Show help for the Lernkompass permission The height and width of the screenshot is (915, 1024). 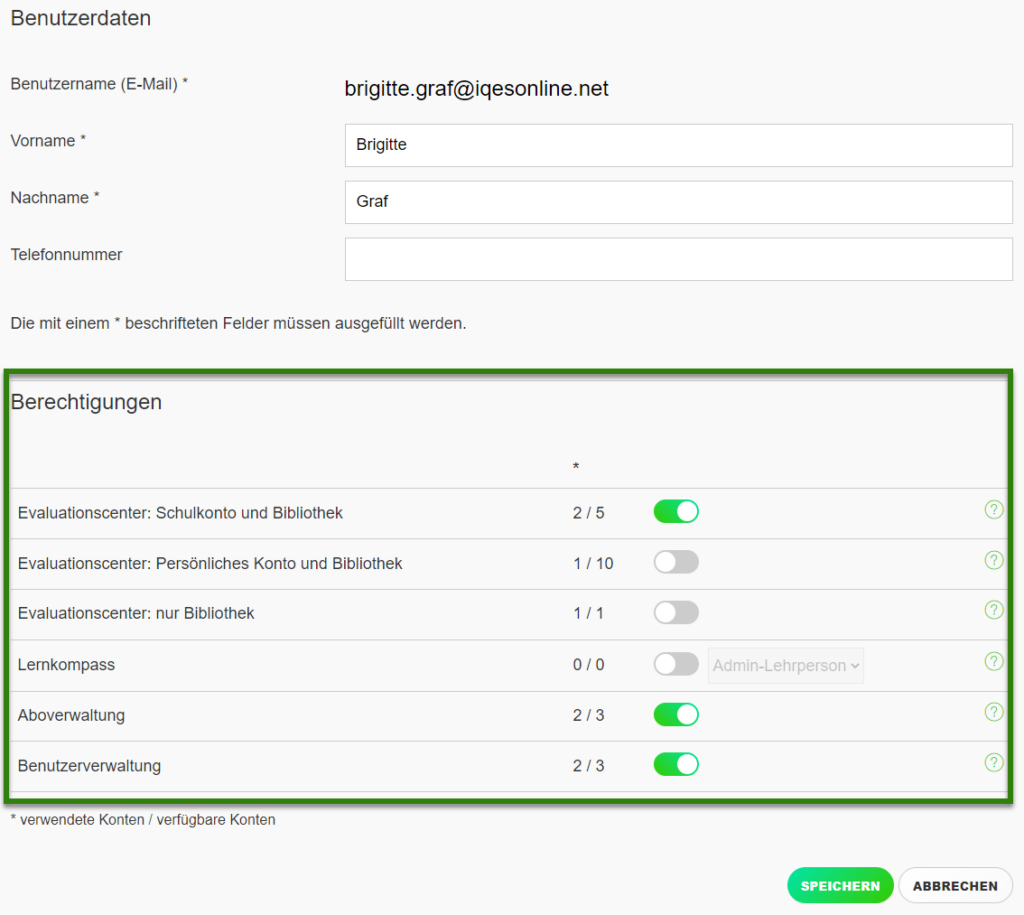pos(993,662)
